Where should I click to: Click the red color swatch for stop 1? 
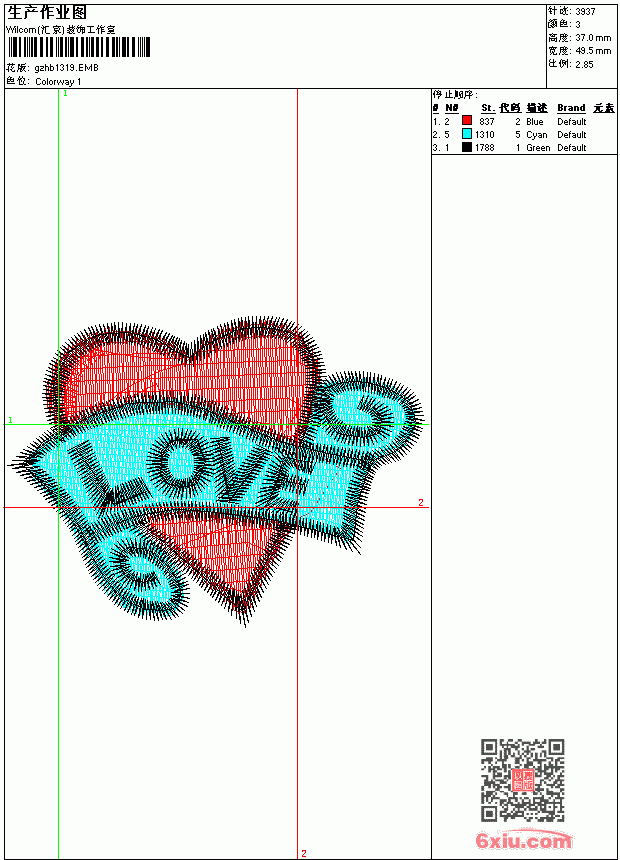(467, 121)
